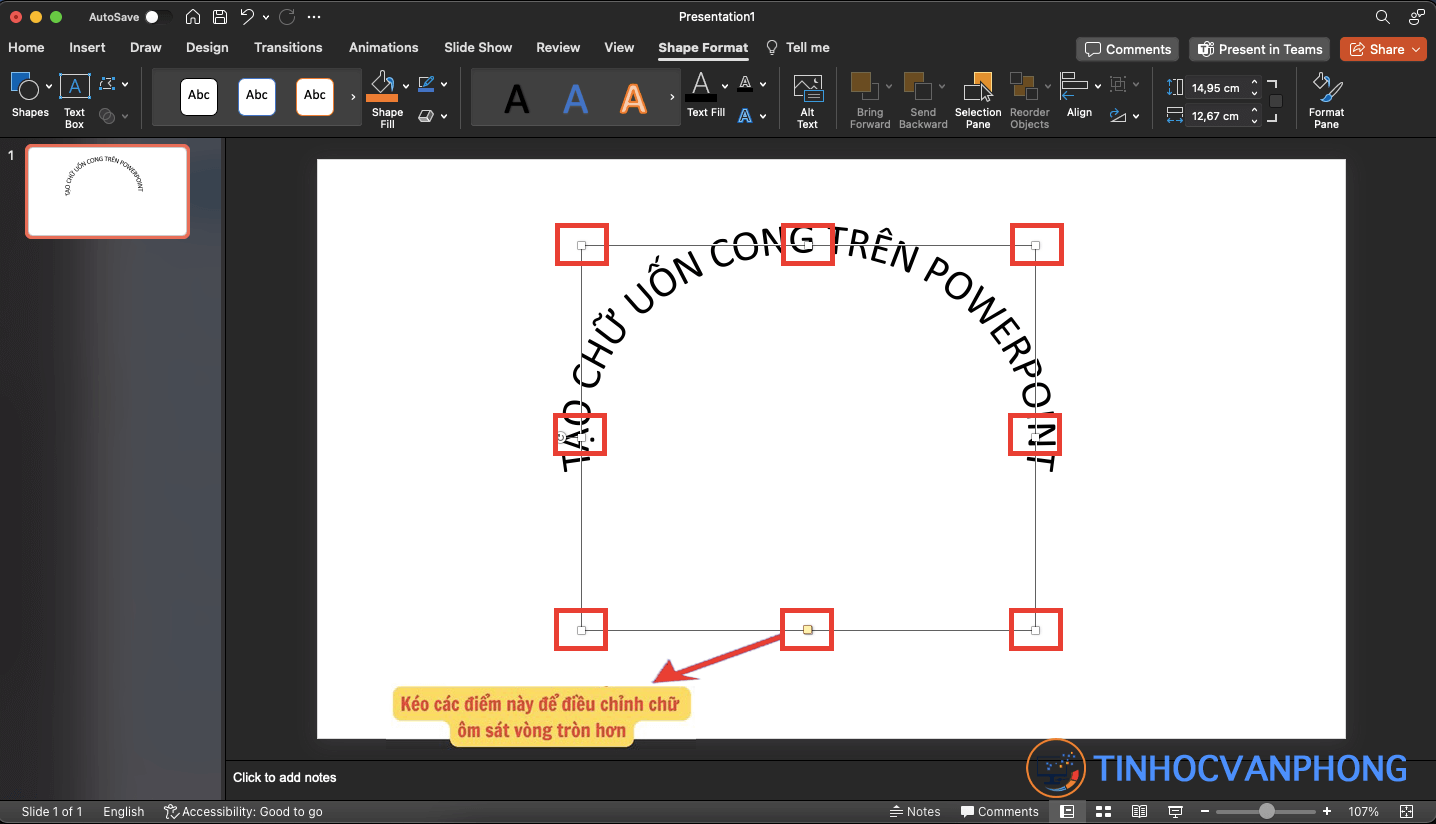Toggle Normal view button in status bar
This screenshot has width=1436, height=824.
(x=1067, y=811)
